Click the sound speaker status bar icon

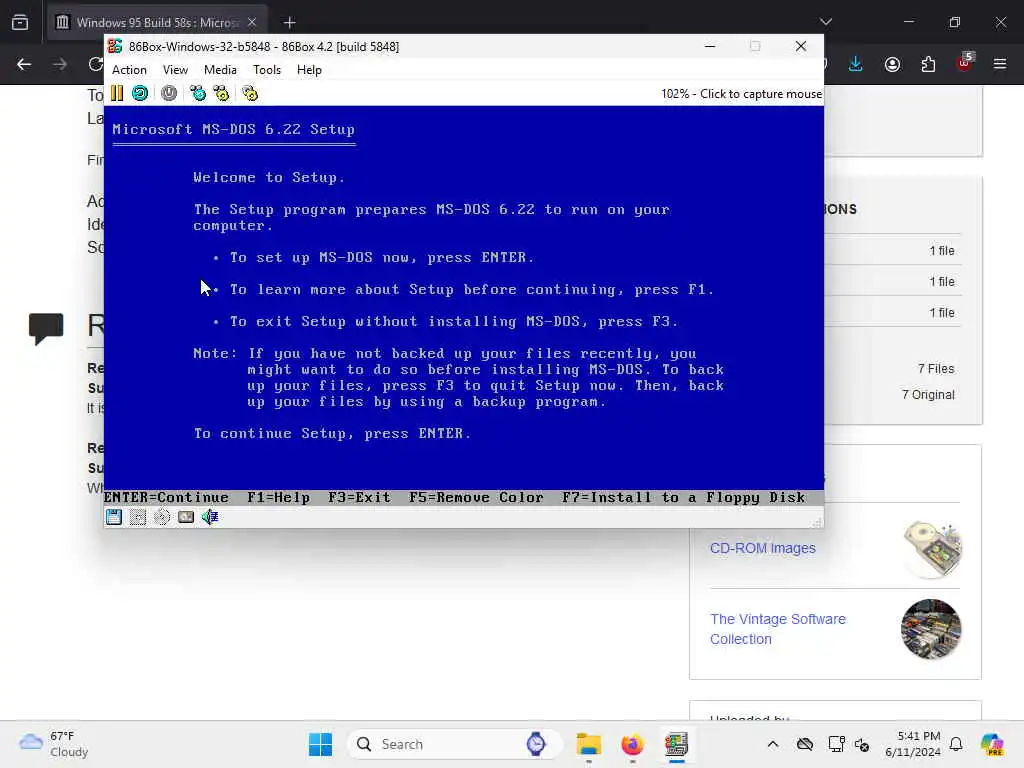click(x=210, y=517)
